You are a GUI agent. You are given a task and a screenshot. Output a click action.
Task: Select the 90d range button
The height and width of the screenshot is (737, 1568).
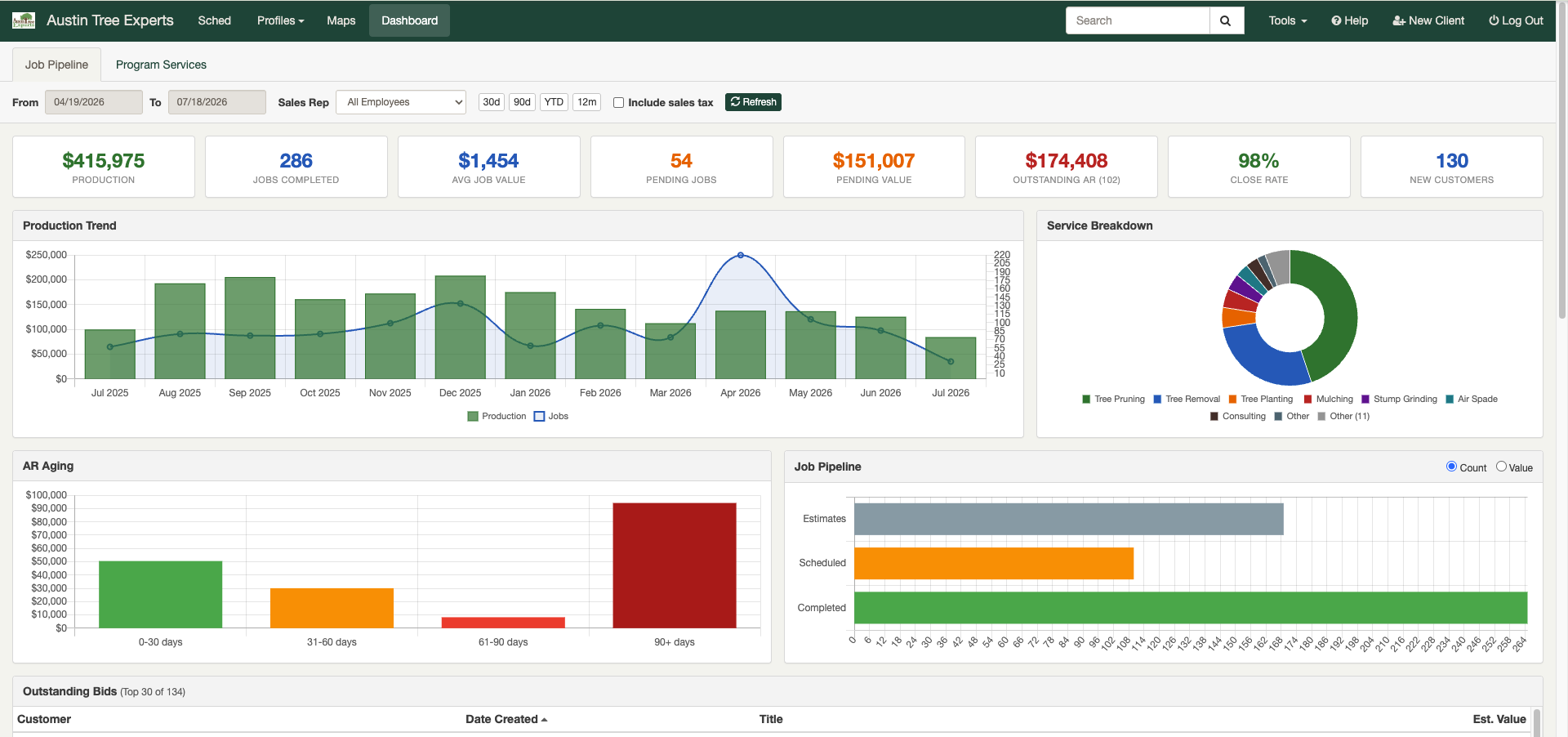point(522,102)
